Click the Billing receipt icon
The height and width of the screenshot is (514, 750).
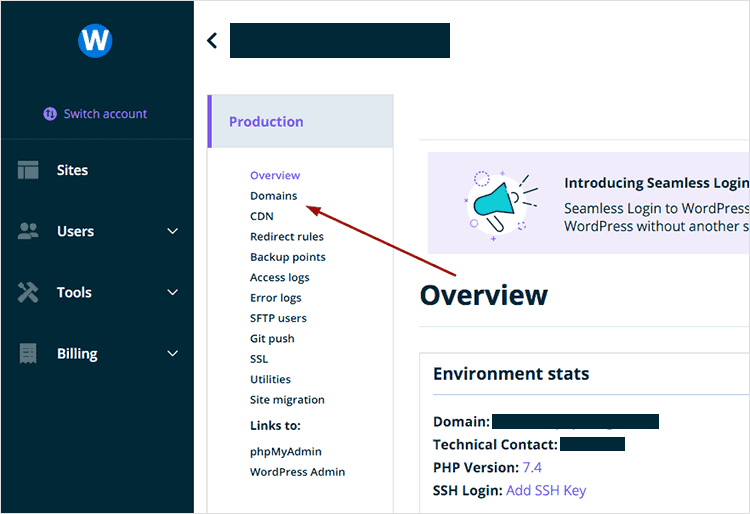28,353
